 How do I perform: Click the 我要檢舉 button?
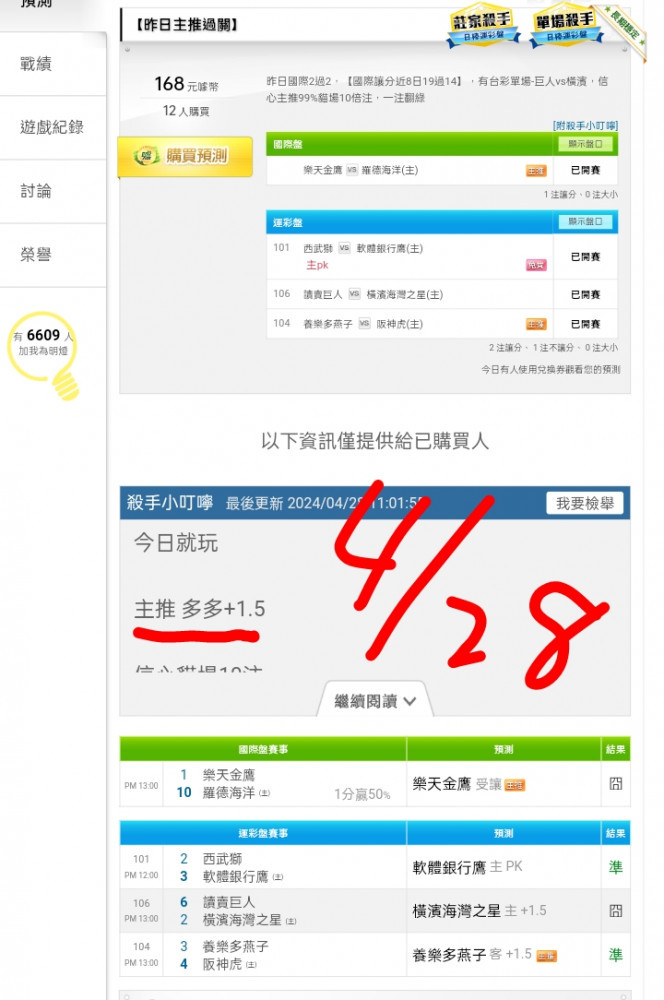(x=584, y=503)
